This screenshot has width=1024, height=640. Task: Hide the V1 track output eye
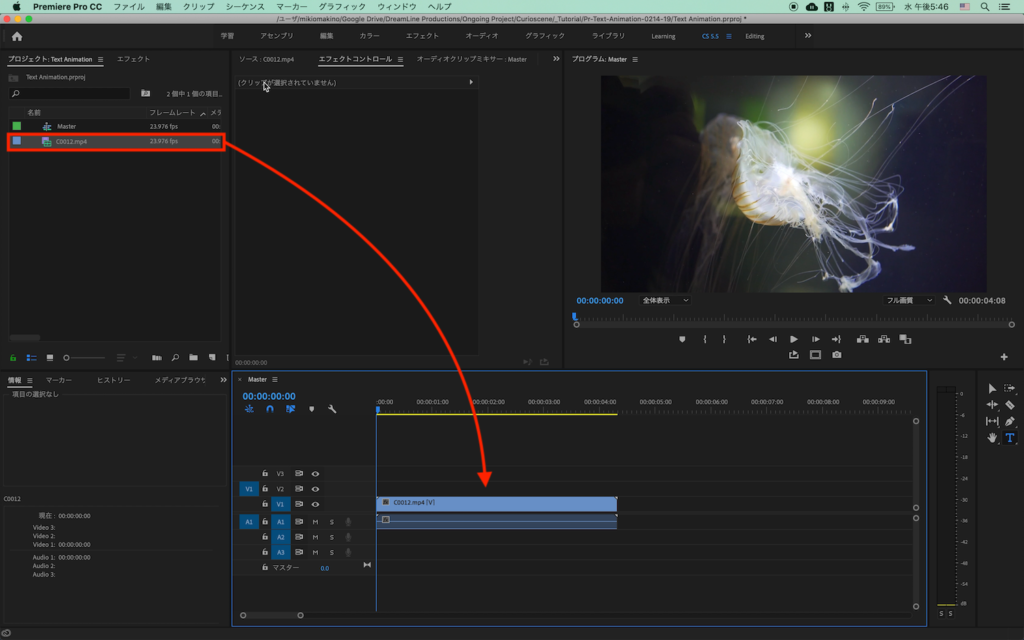315,504
